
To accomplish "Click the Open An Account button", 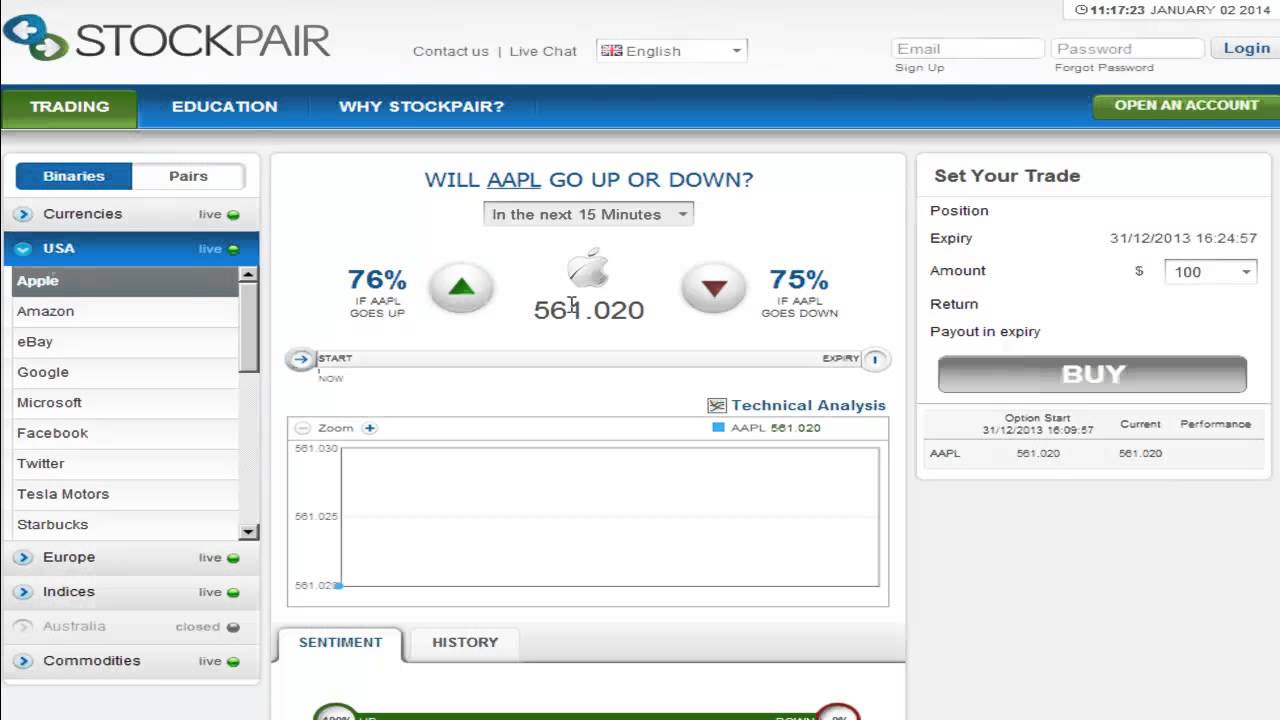I will (x=1186, y=105).
